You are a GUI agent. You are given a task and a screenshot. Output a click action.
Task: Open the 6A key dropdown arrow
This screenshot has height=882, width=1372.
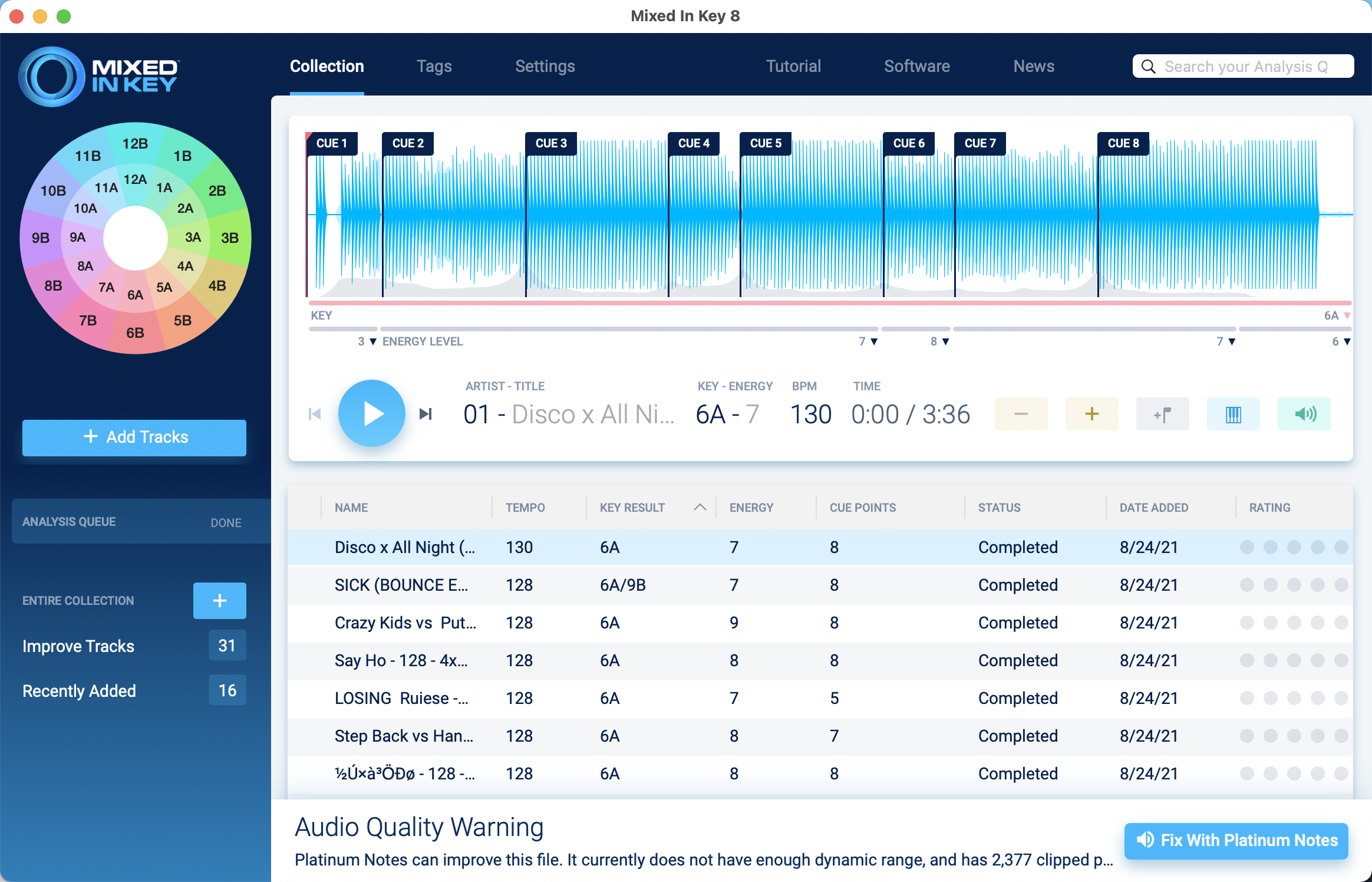click(x=1347, y=315)
